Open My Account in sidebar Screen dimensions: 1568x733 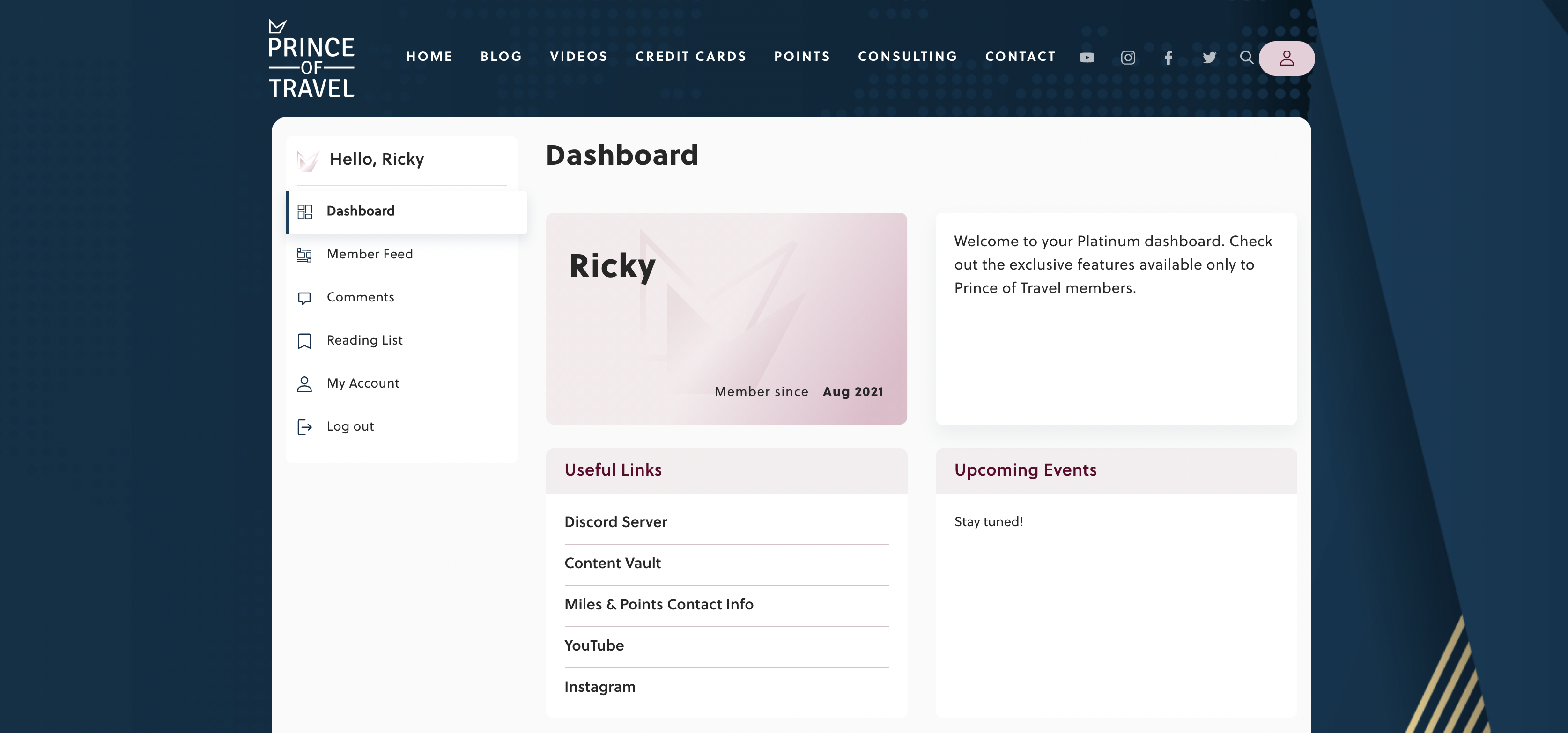tap(363, 383)
